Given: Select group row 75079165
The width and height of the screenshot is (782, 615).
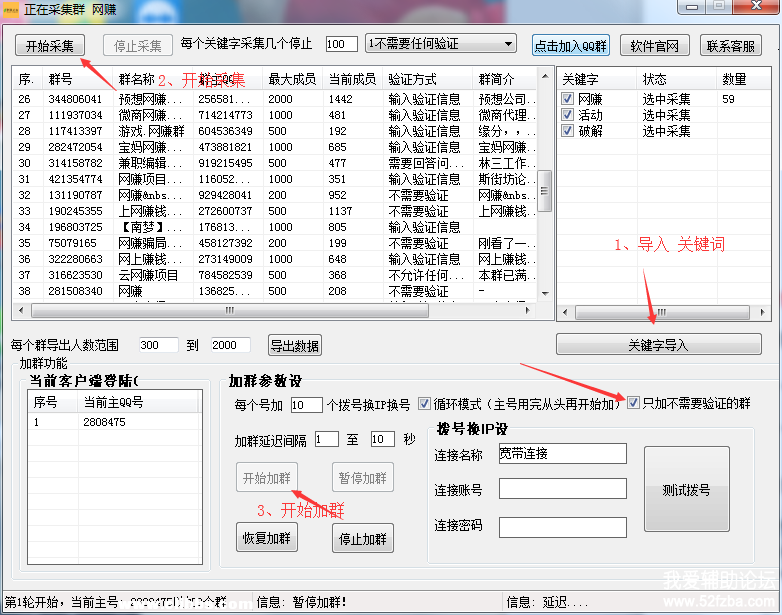Looking at the screenshot, I should coord(275,242).
